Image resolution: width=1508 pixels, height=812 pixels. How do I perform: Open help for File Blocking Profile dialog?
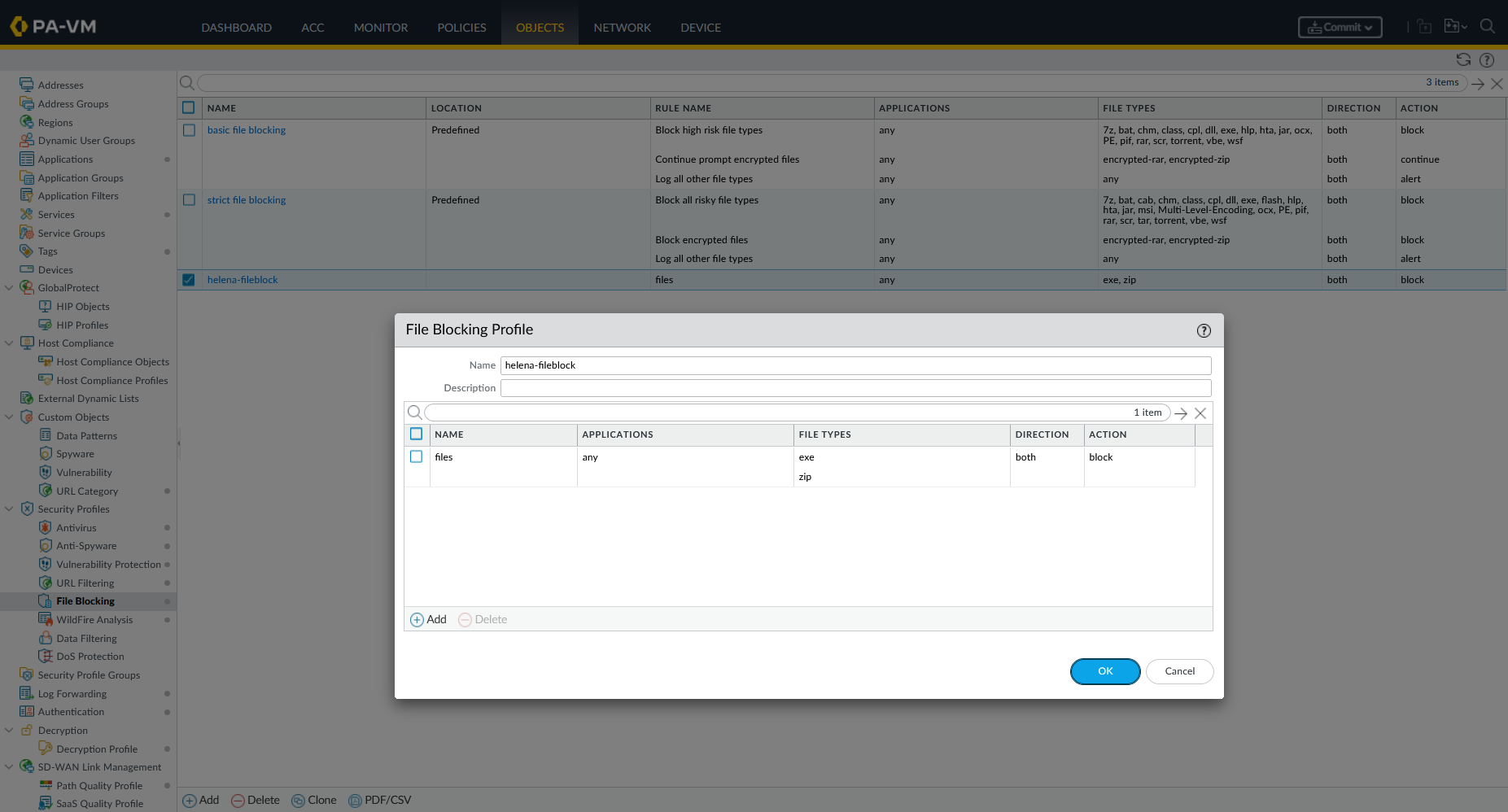pyautogui.click(x=1204, y=330)
